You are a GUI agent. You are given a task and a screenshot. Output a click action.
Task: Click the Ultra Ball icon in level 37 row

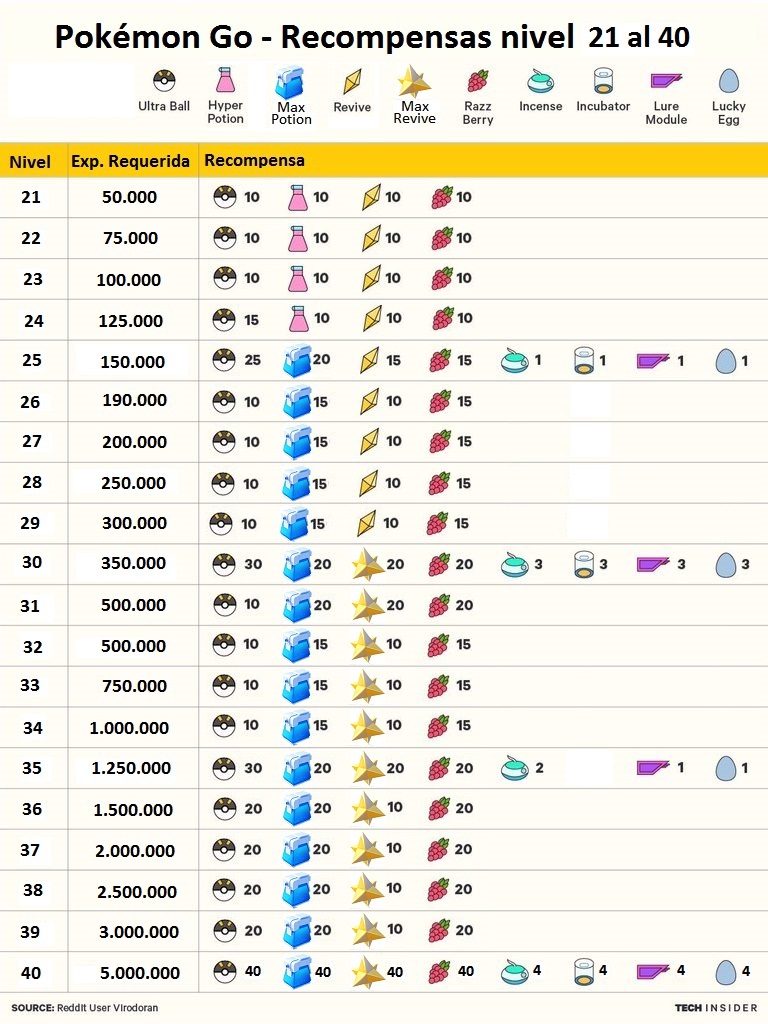pos(225,850)
